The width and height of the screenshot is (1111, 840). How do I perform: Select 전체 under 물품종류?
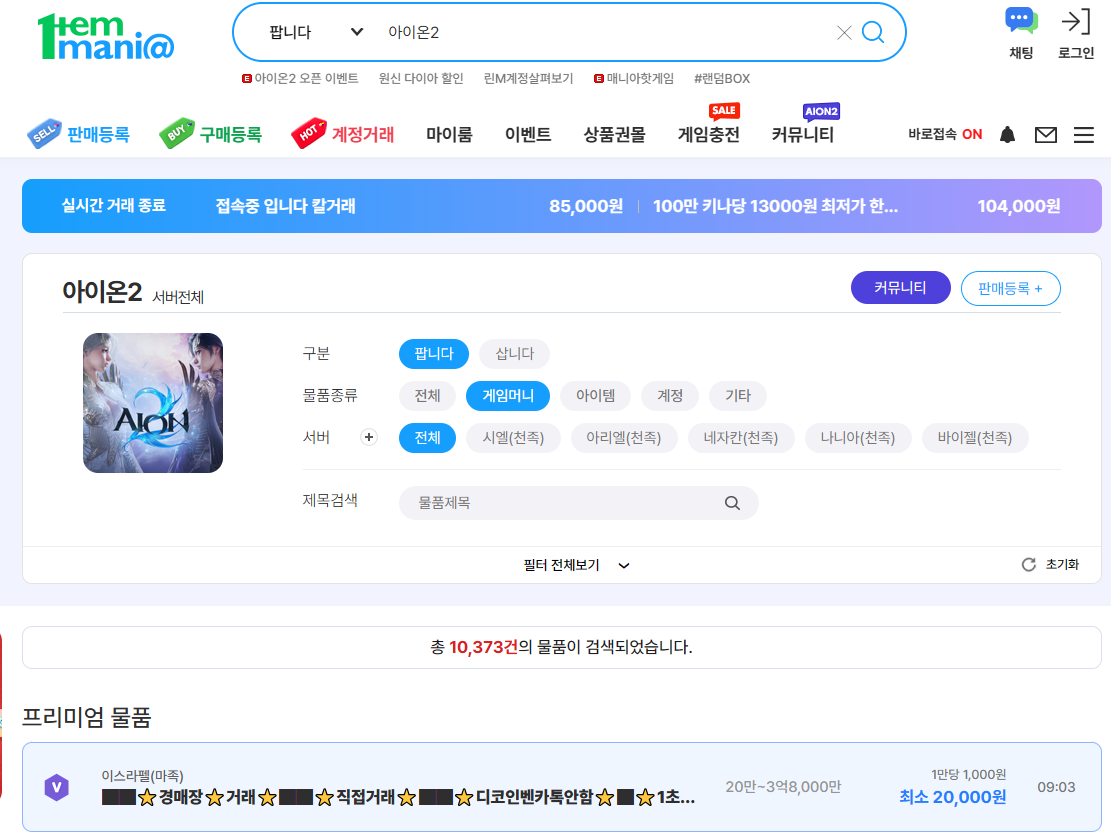coord(427,395)
